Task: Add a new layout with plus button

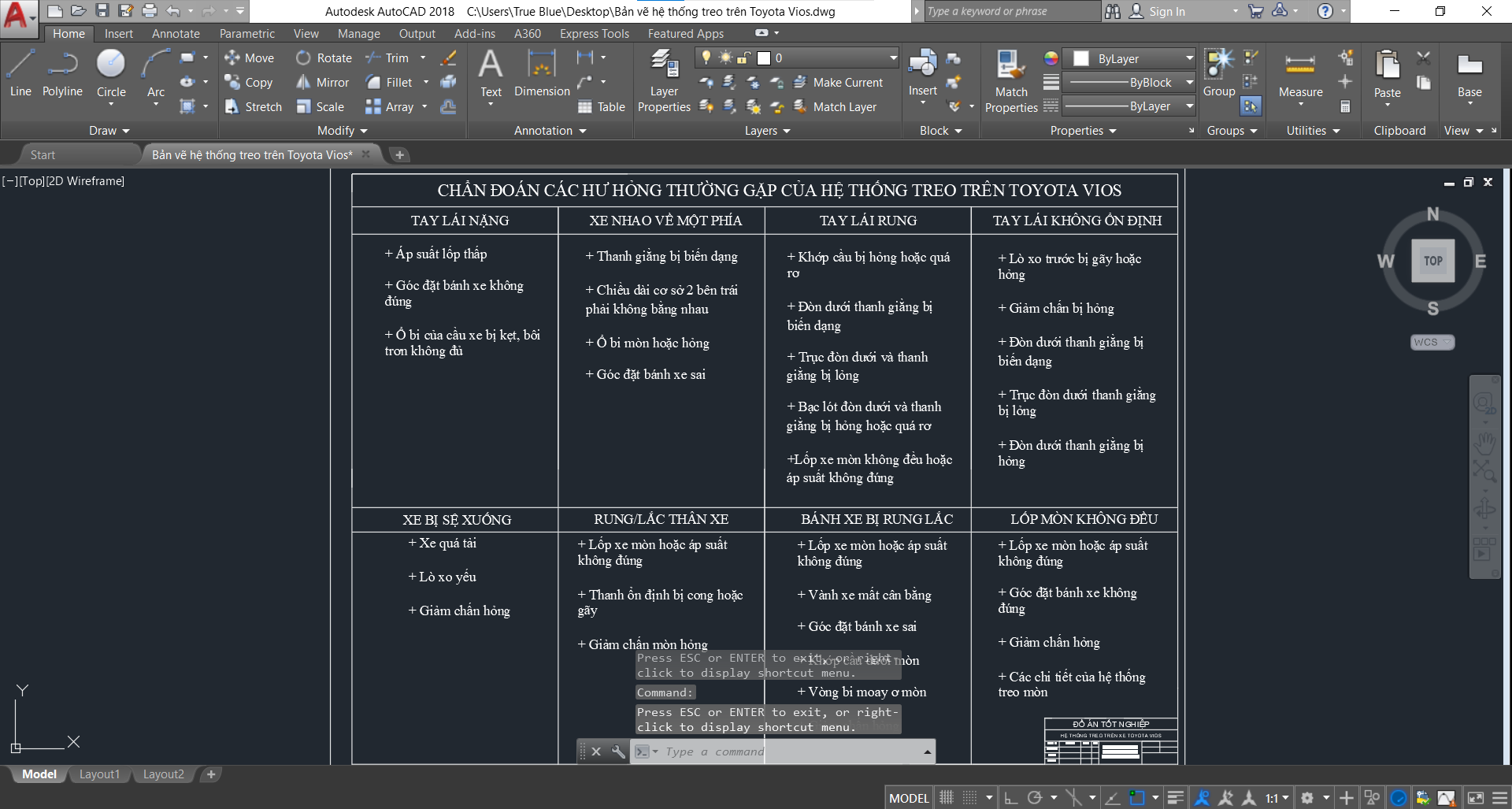Action: click(x=211, y=774)
